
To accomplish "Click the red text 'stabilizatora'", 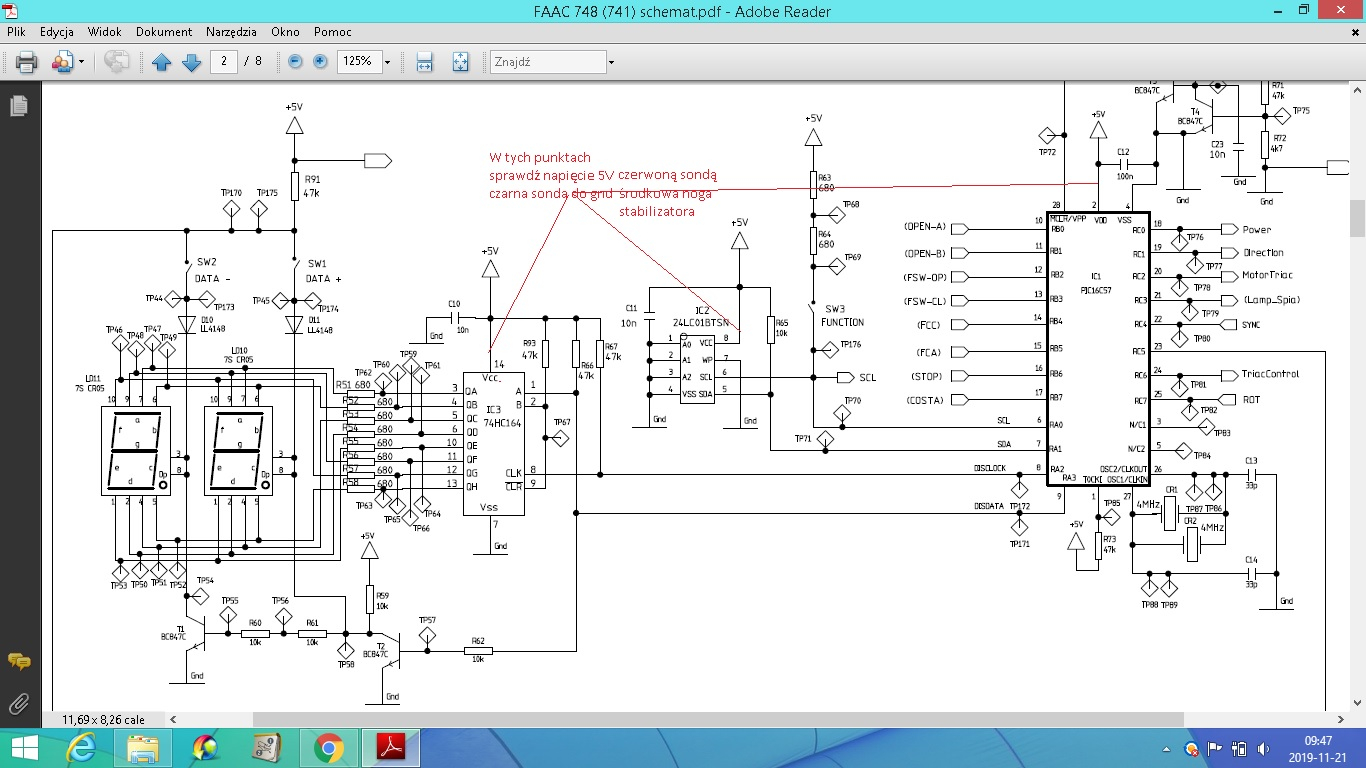I will pos(657,211).
